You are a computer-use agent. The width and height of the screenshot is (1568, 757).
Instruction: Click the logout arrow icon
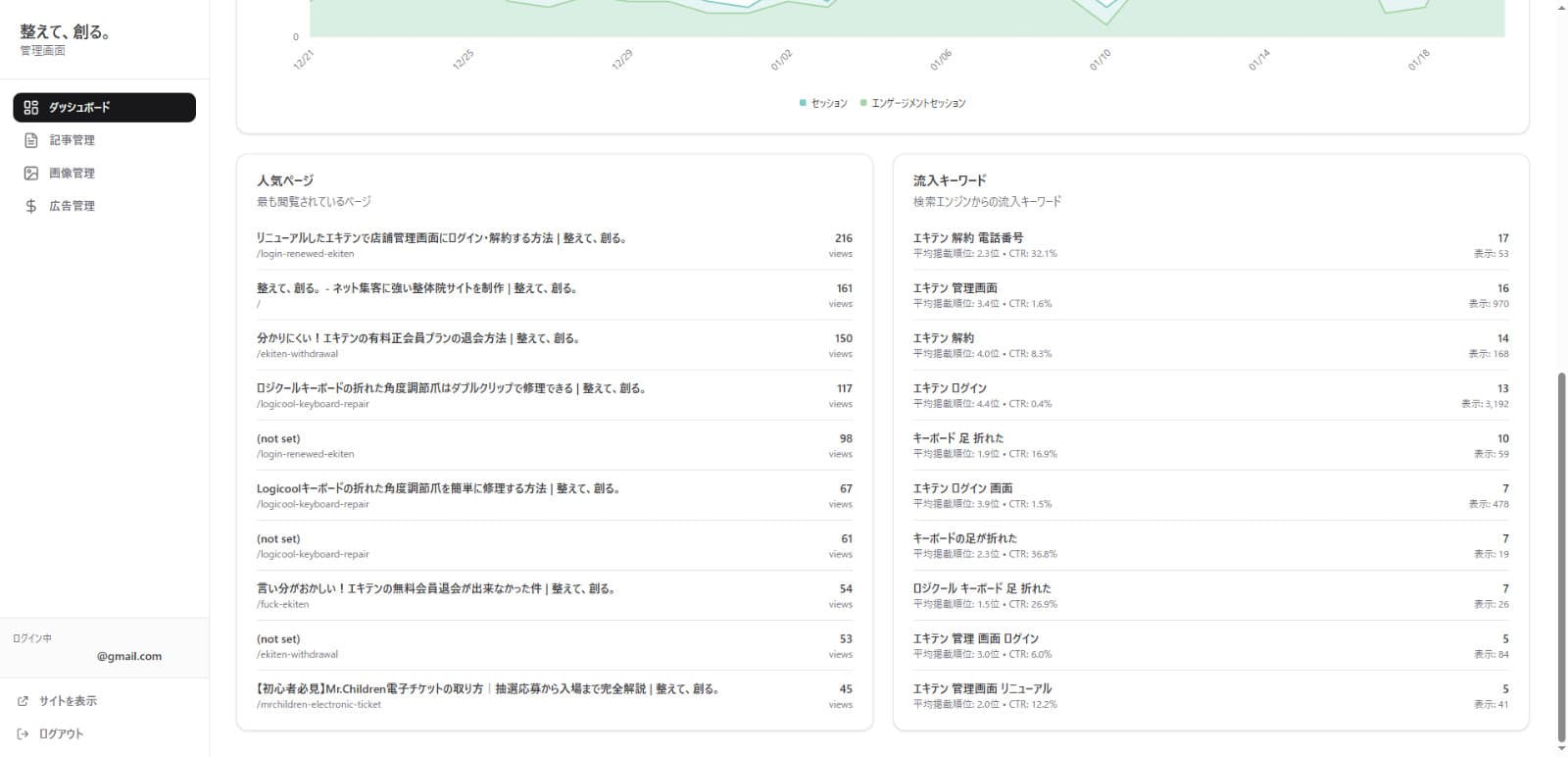tap(24, 733)
